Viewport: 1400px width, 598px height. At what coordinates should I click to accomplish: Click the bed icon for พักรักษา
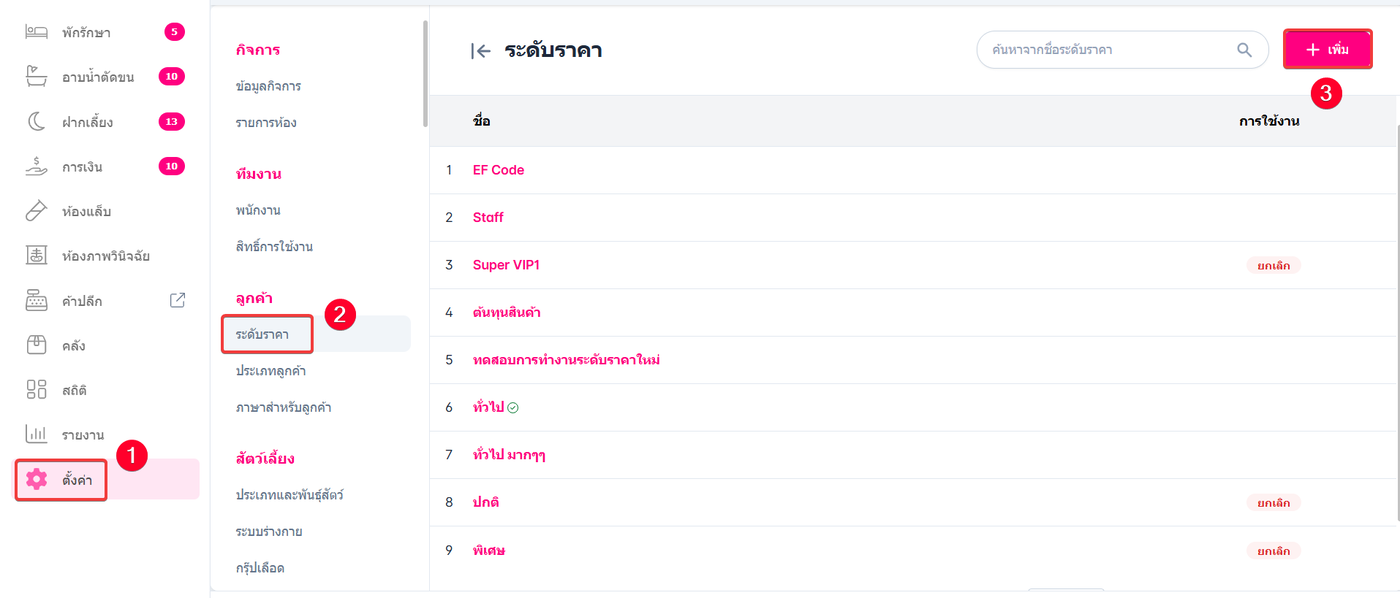click(36, 32)
